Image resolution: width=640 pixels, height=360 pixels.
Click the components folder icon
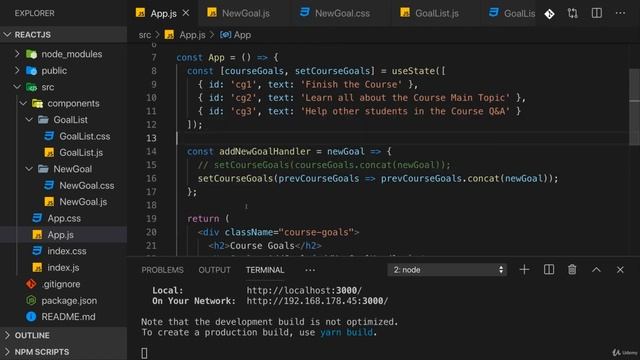(x=38, y=103)
